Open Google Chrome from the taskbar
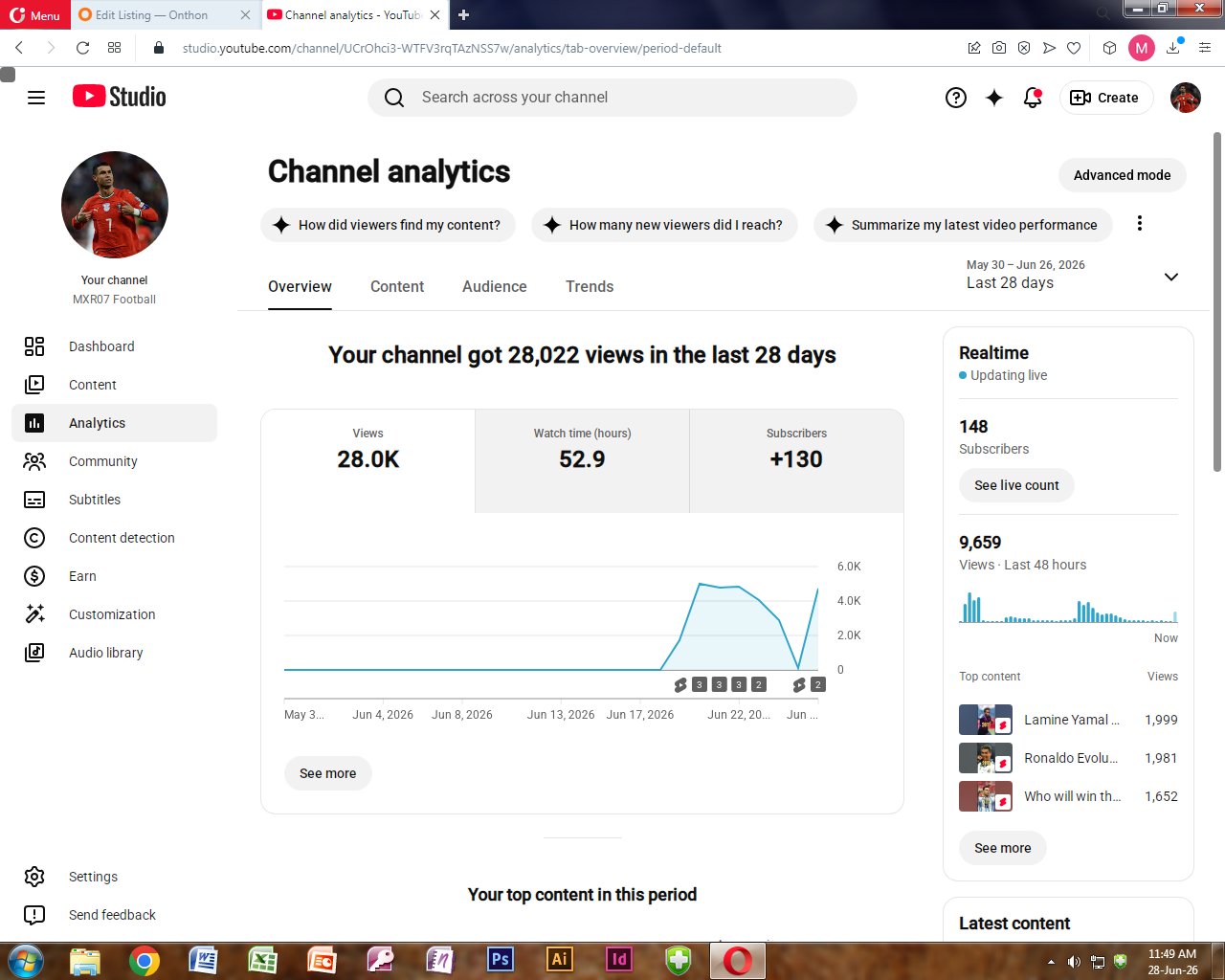1225x980 pixels. [x=145, y=960]
